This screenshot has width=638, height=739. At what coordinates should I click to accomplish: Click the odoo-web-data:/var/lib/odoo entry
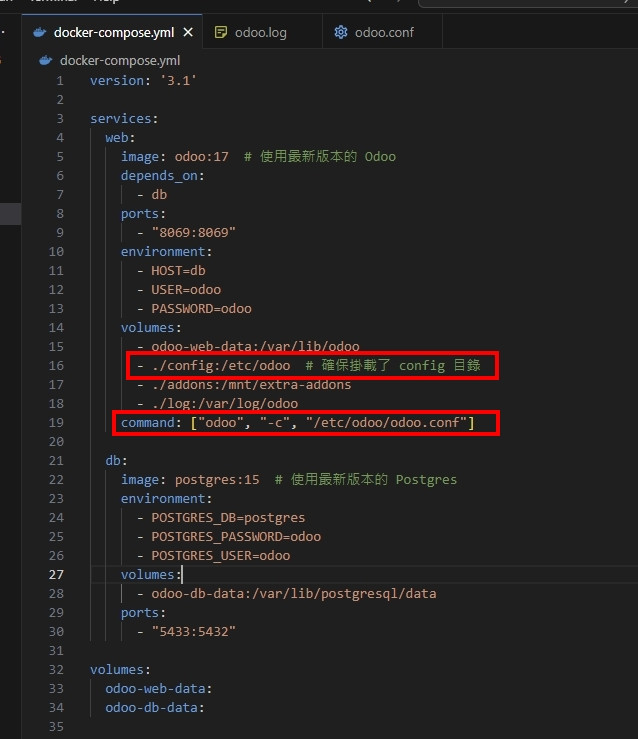(x=255, y=346)
